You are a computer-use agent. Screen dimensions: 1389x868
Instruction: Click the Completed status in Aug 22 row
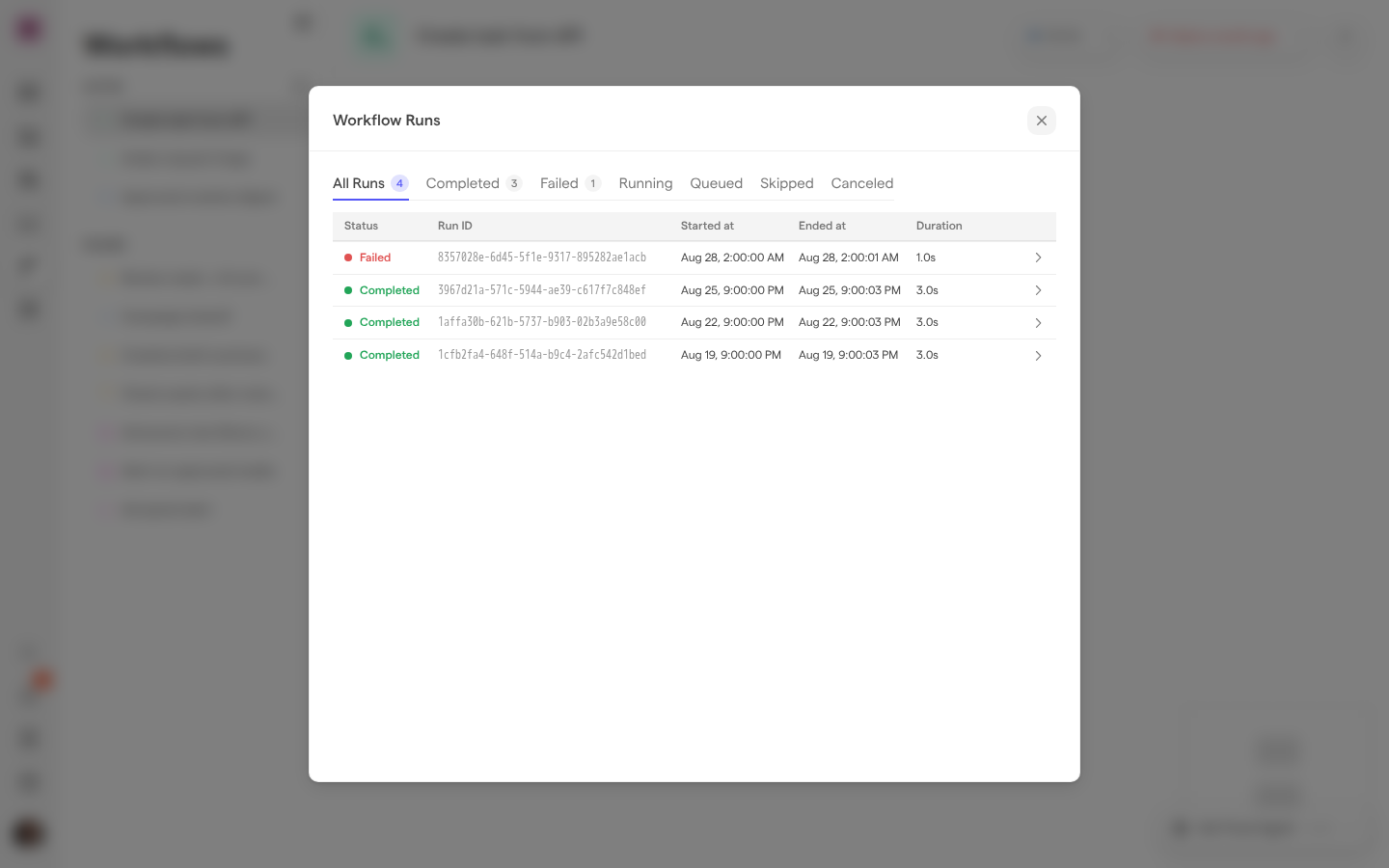tap(390, 322)
